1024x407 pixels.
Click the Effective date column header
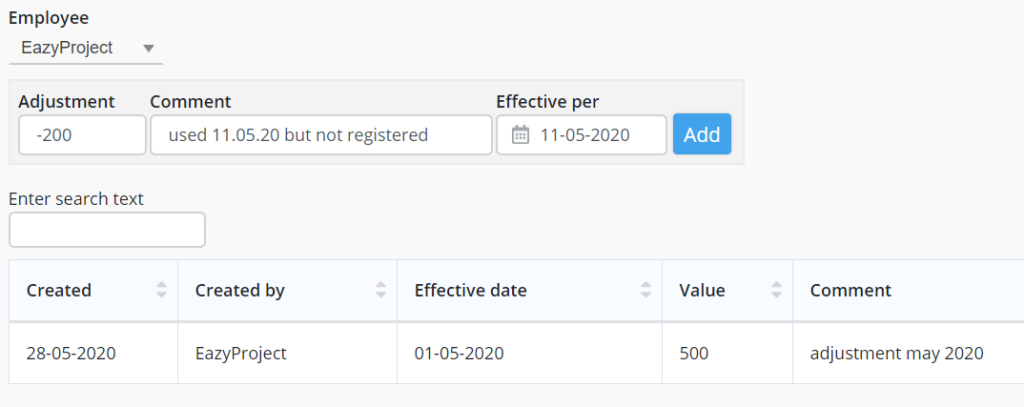[530, 291]
